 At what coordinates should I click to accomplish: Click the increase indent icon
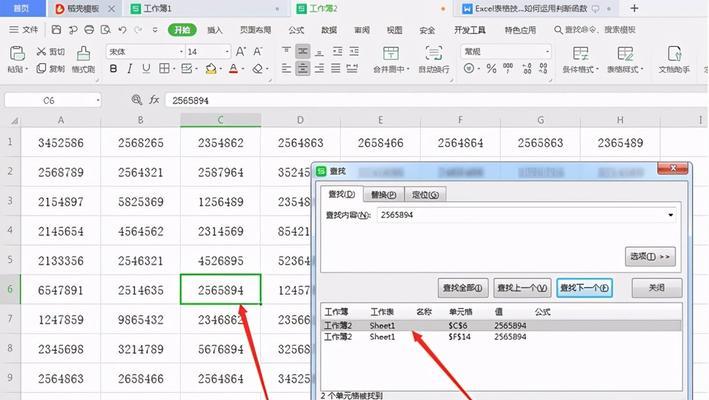(x=354, y=52)
